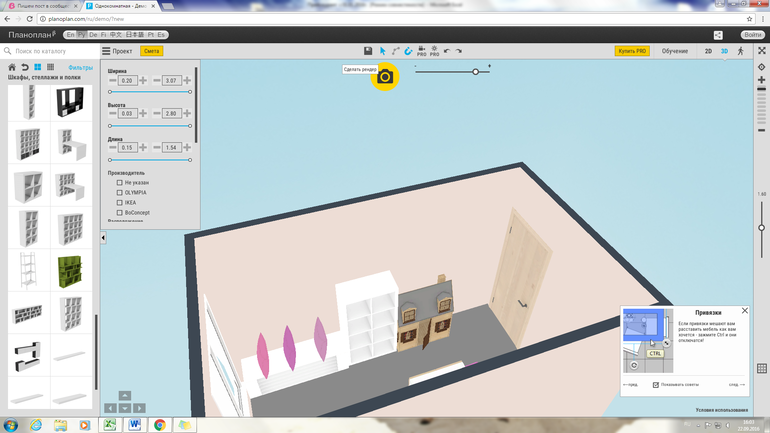Tick the BoConcept checkbox
The height and width of the screenshot is (433, 770).
[x=120, y=213]
